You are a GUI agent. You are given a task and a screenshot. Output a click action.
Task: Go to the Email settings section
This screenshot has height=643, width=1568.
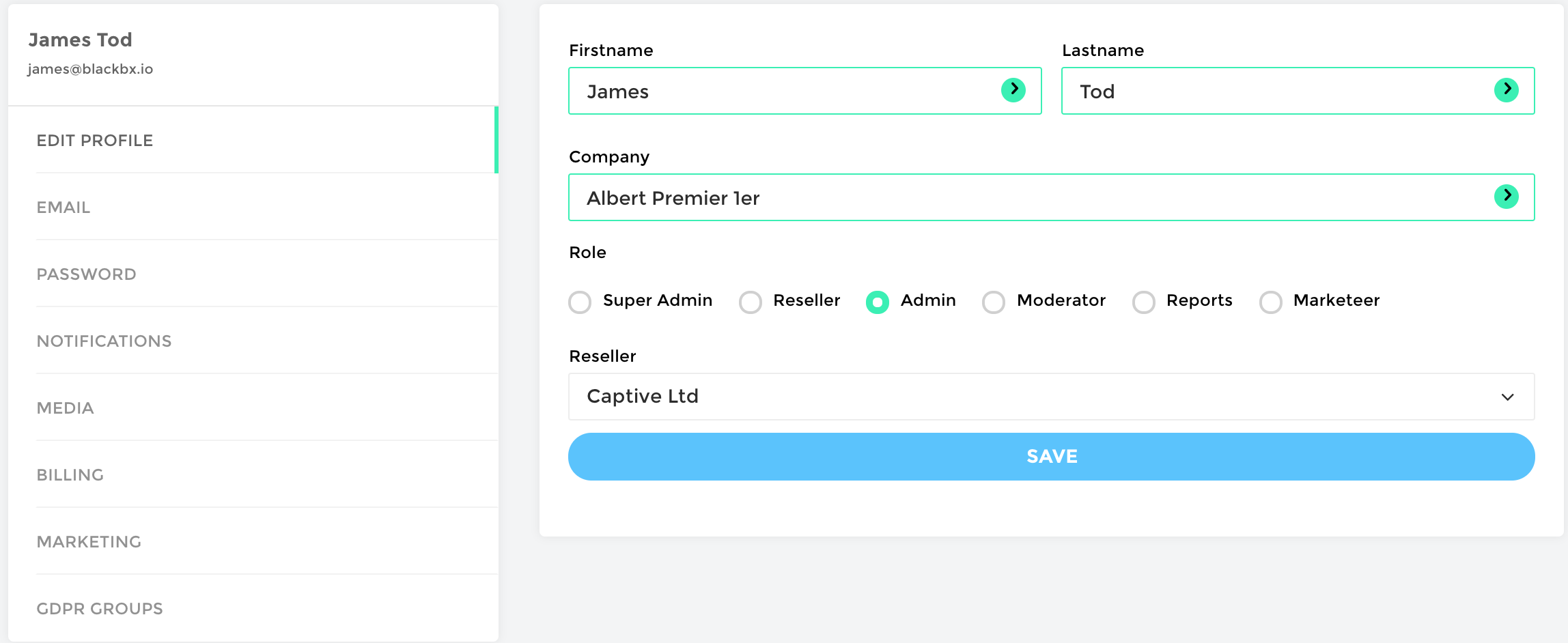[64, 208]
